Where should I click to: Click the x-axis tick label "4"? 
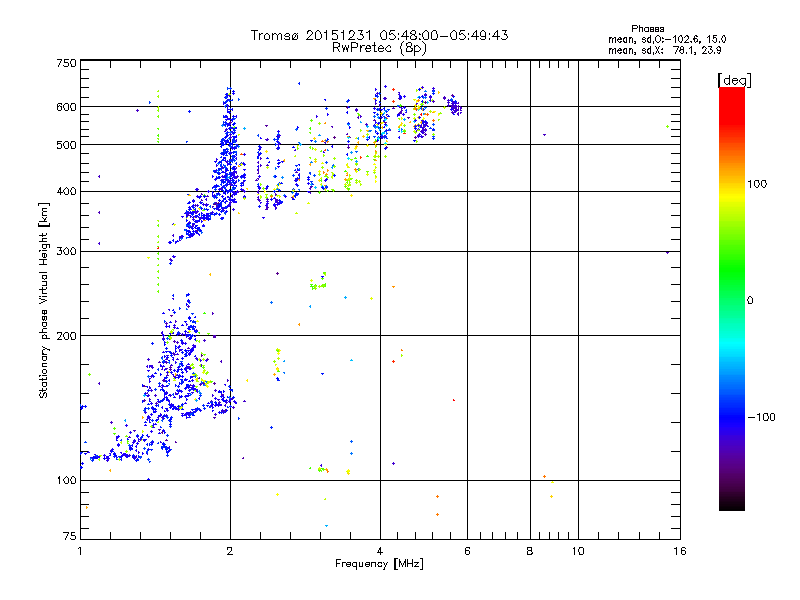(x=380, y=551)
